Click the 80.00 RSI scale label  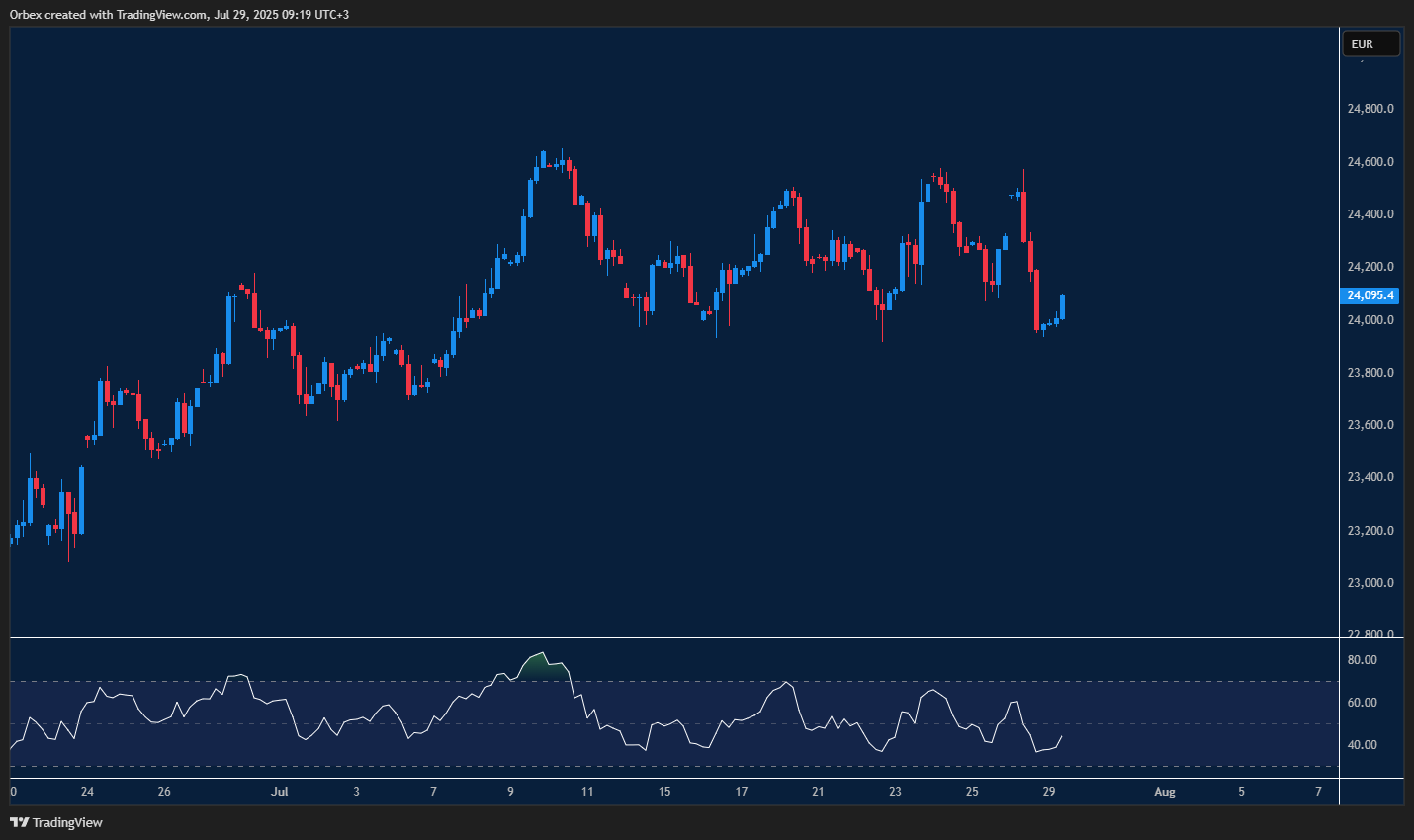[x=1362, y=660]
